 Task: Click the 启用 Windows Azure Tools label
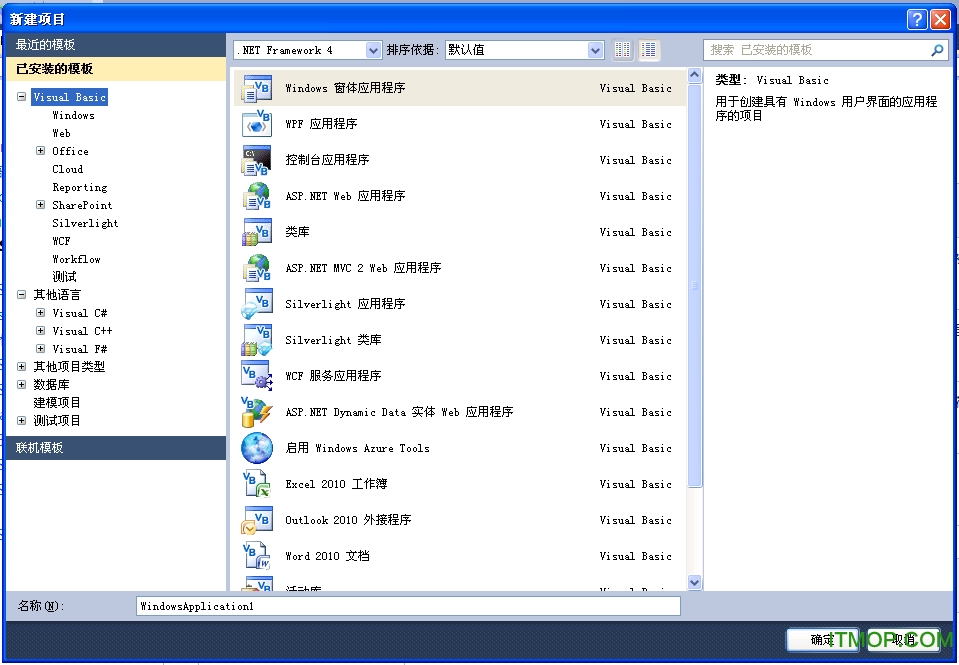(358, 448)
